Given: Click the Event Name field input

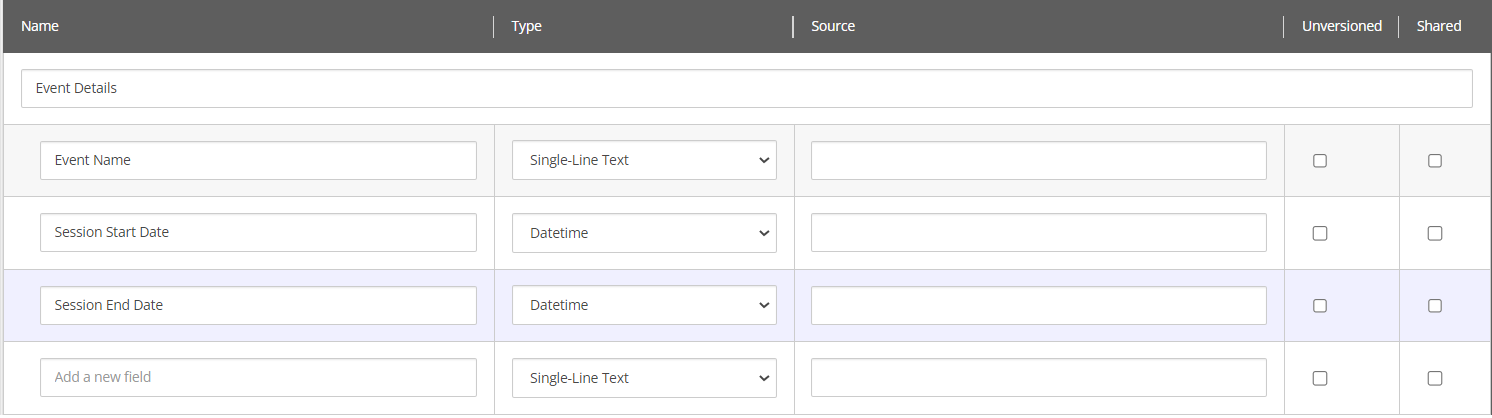Looking at the screenshot, I should point(258,160).
